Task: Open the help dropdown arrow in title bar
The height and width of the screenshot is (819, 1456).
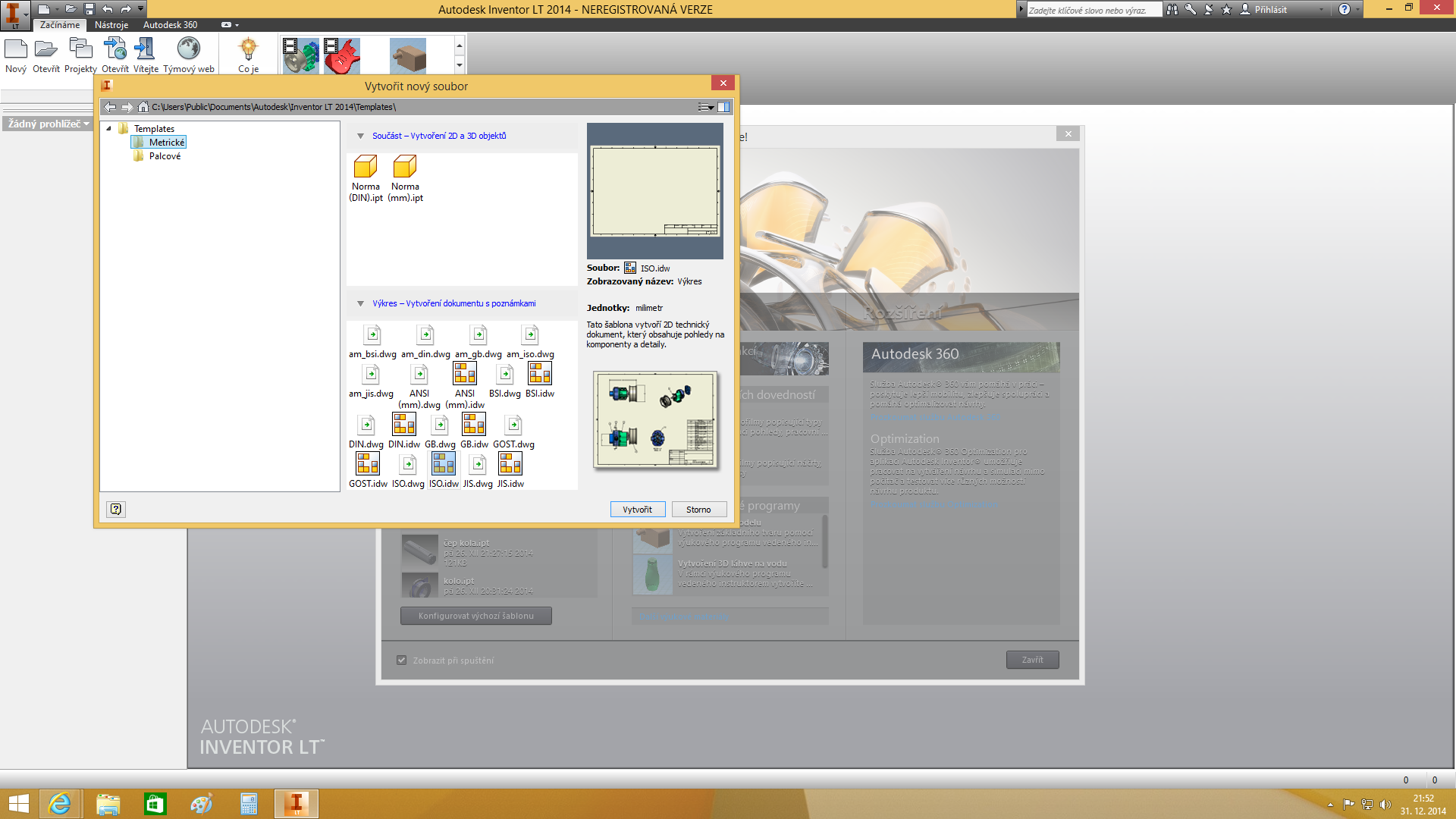Action: click(x=1357, y=10)
